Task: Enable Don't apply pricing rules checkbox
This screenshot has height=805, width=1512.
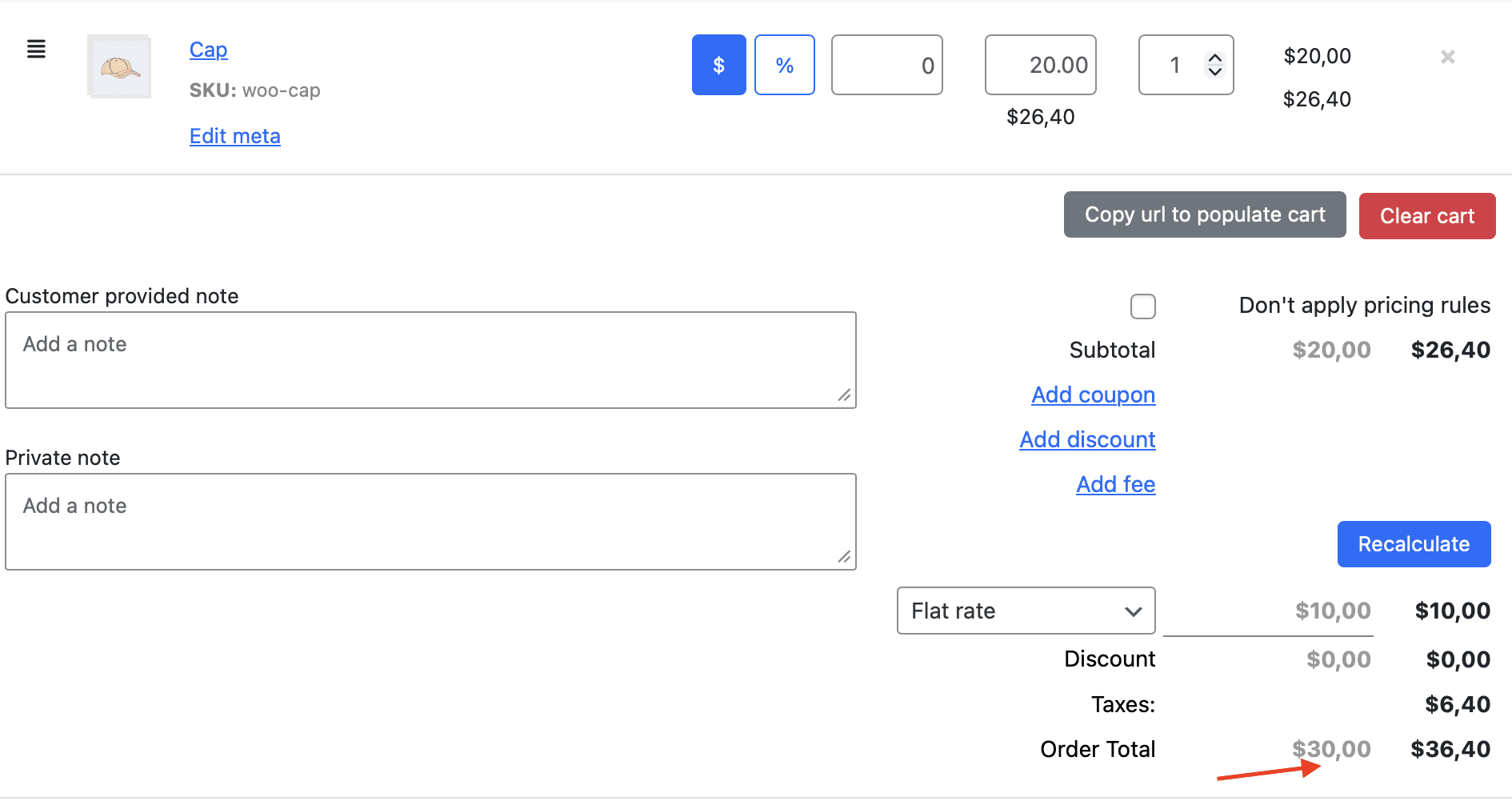Action: pos(1142,306)
